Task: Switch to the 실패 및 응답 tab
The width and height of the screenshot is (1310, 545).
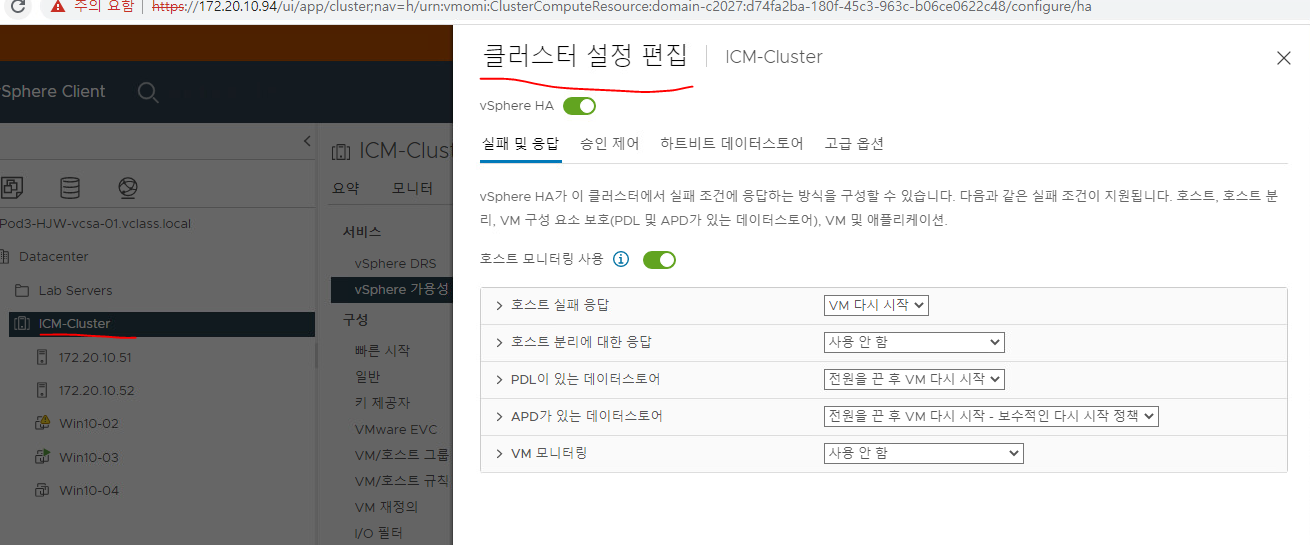Action: tap(520, 143)
